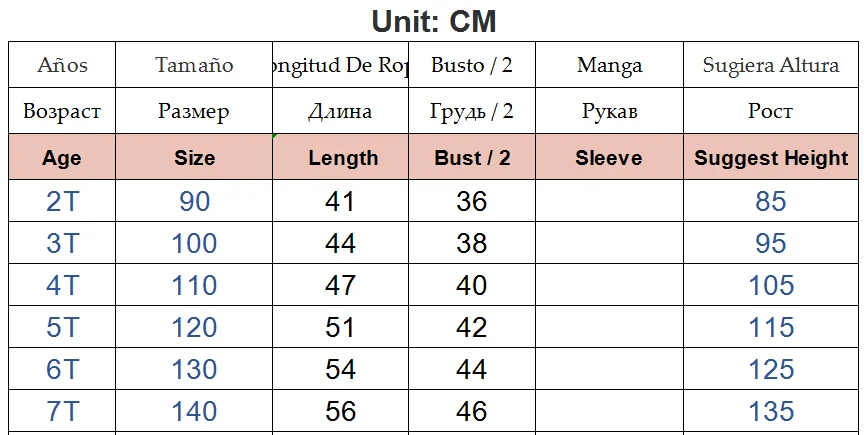This screenshot has width=864, height=435.
Task: Click the empty Sleeve cell in 2T row
Action: pos(609,202)
